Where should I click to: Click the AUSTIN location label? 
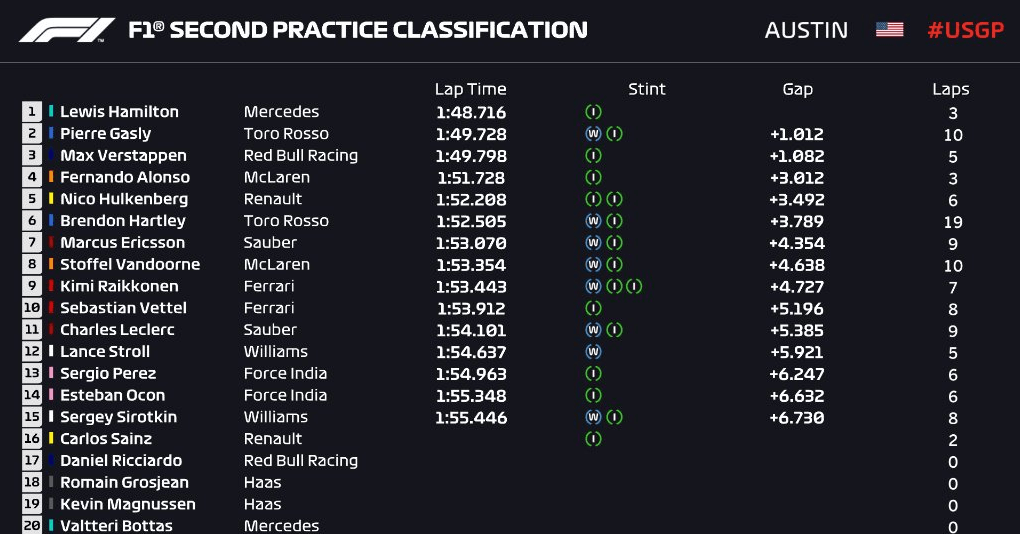807,30
